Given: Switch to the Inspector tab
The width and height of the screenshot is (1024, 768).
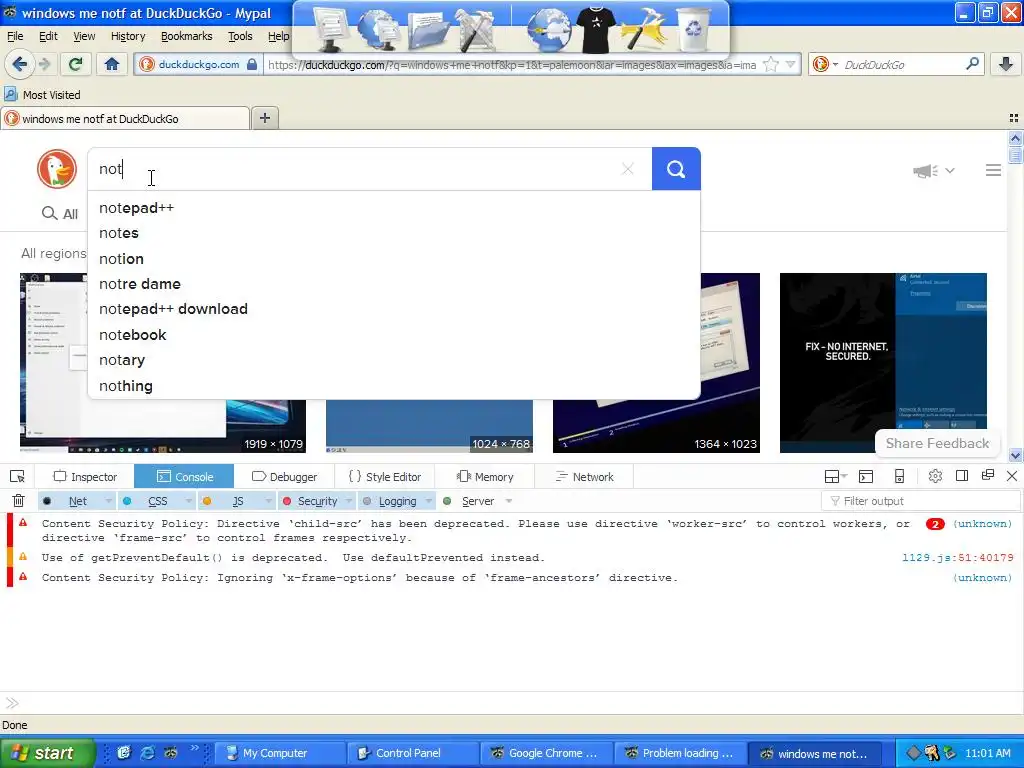Looking at the screenshot, I should coord(85,477).
